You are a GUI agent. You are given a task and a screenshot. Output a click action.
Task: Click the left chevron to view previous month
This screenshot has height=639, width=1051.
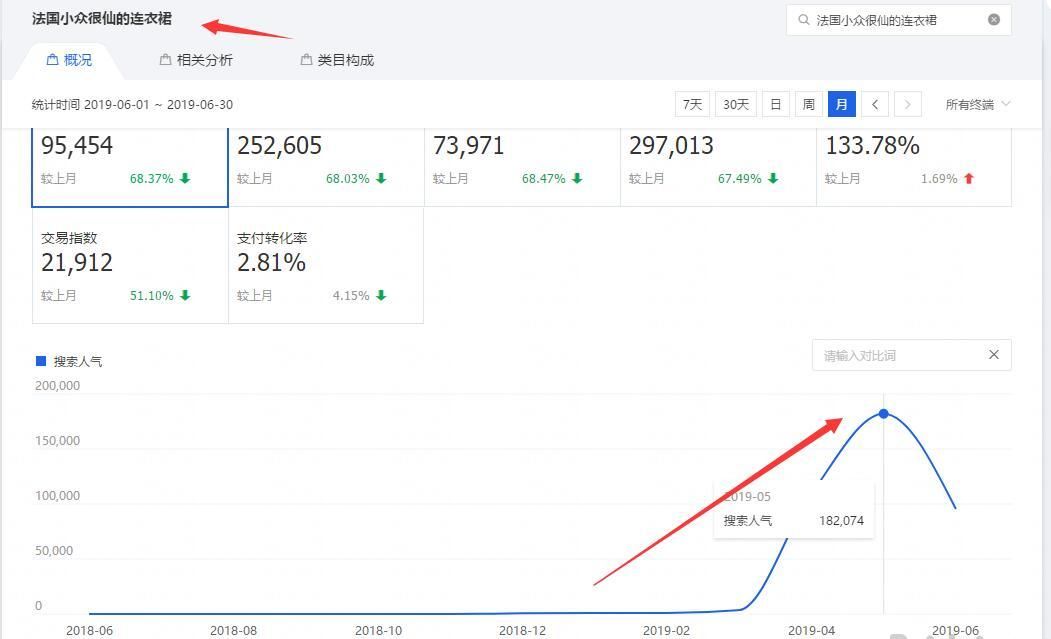(x=875, y=103)
